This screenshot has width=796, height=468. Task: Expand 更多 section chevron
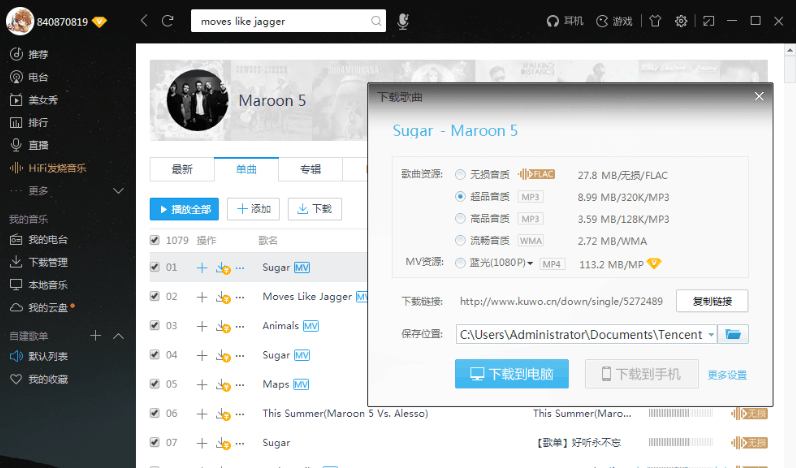[118, 191]
